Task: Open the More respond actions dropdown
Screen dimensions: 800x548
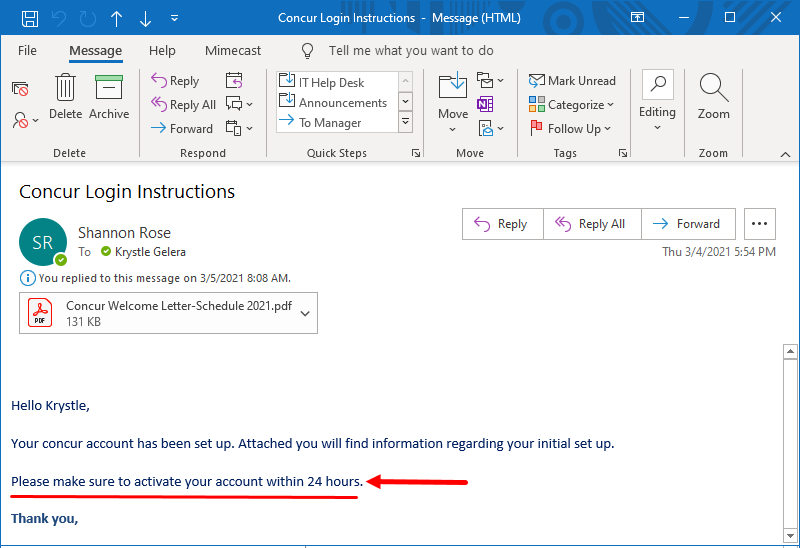Action: point(239,129)
